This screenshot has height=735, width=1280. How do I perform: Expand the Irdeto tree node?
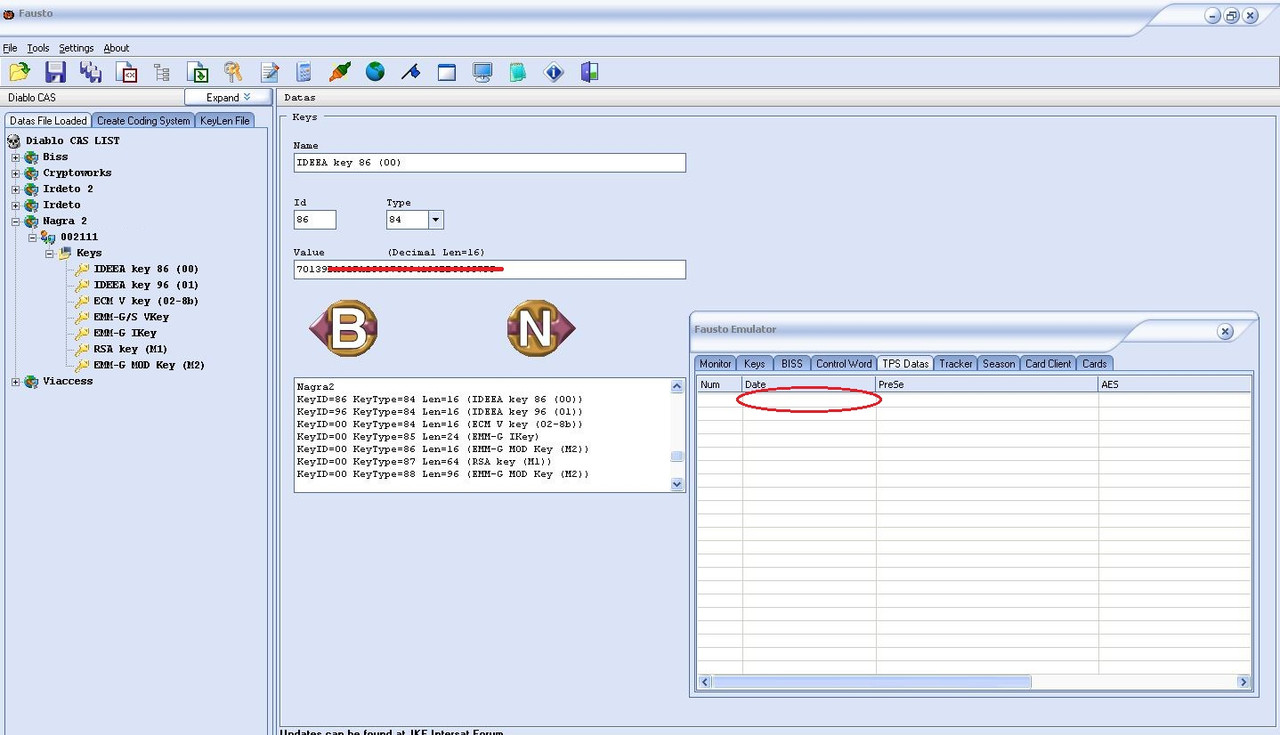click(x=16, y=205)
